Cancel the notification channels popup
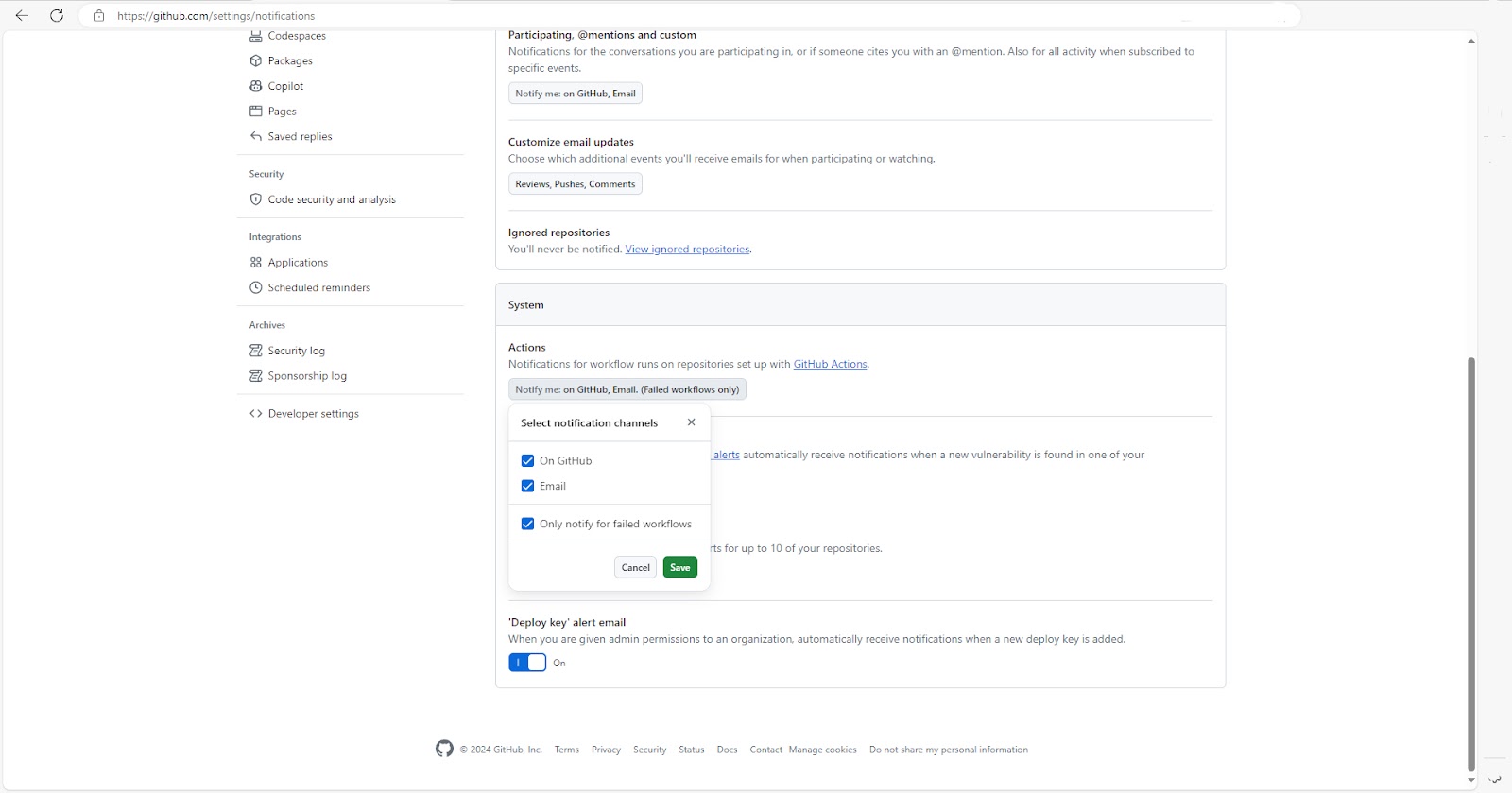The height and width of the screenshot is (793, 1512). (x=636, y=567)
